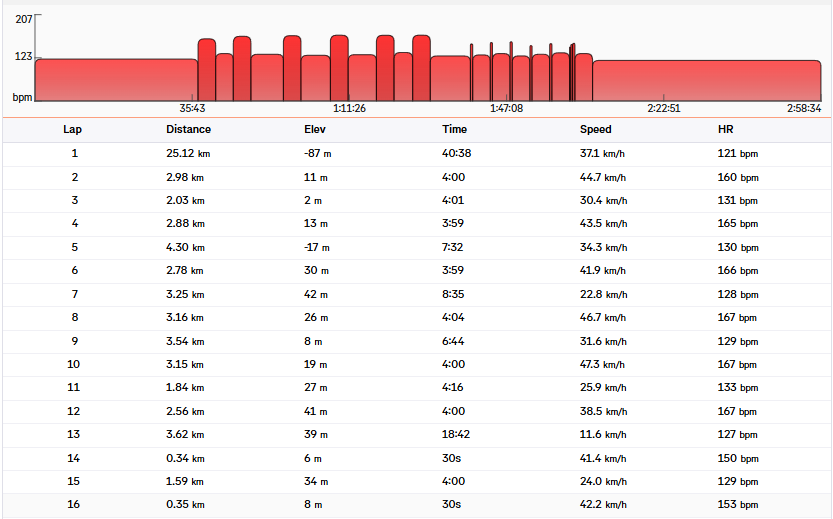Viewport: 833px width, 519px height.
Task: Select the 3.16 km distance cell
Action: tap(185, 318)
